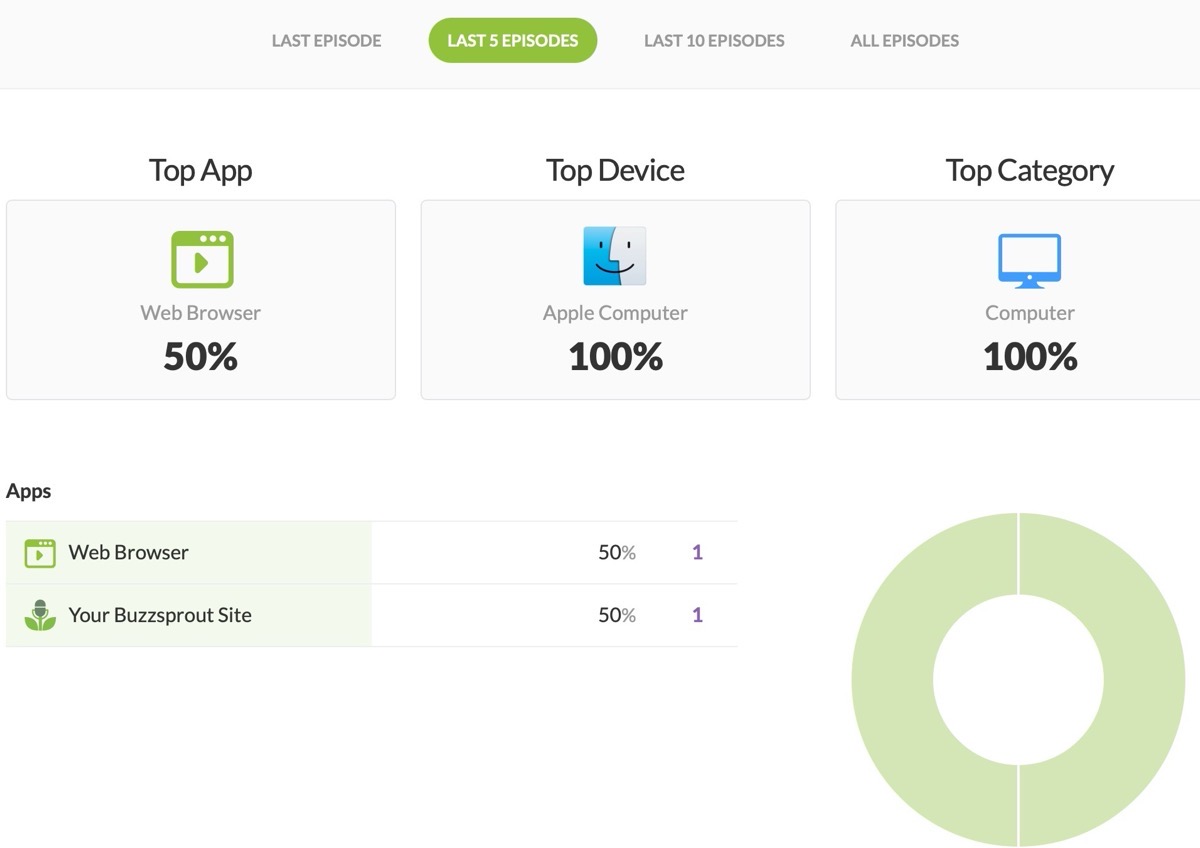Image resolution: width=1200 pixels, height=848 pixels.
Task: Click the Buzzsprout microphone sprout icon
Action: coord(40,615)
